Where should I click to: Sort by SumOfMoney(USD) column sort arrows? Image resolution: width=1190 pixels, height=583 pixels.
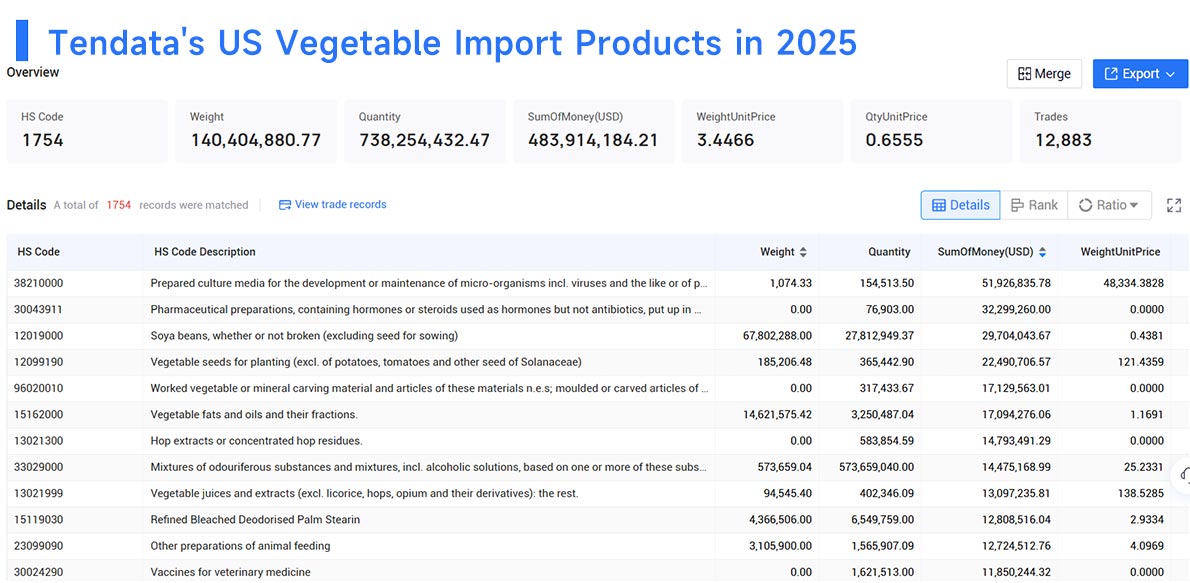coord(1043,252)
